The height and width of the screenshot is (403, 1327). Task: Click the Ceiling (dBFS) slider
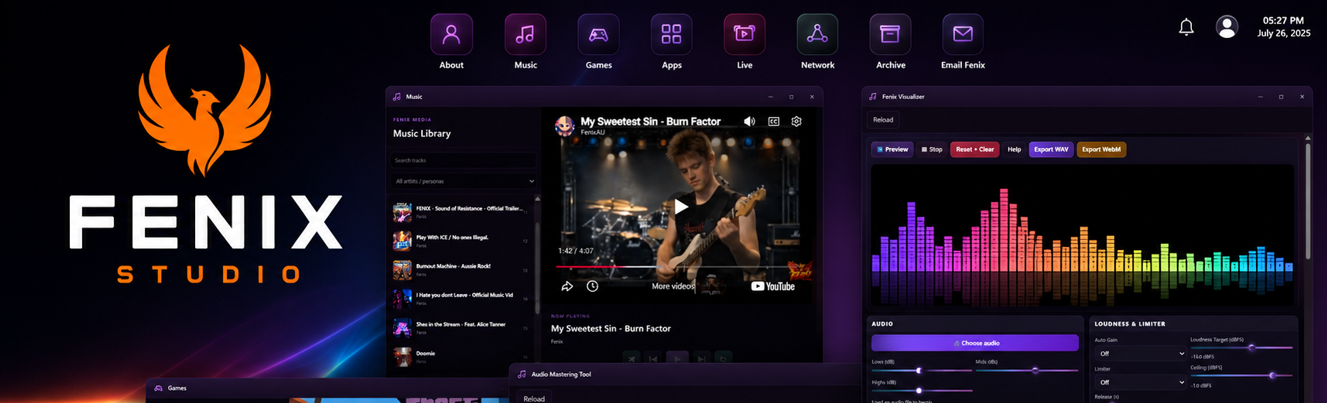coord(1241,376)
